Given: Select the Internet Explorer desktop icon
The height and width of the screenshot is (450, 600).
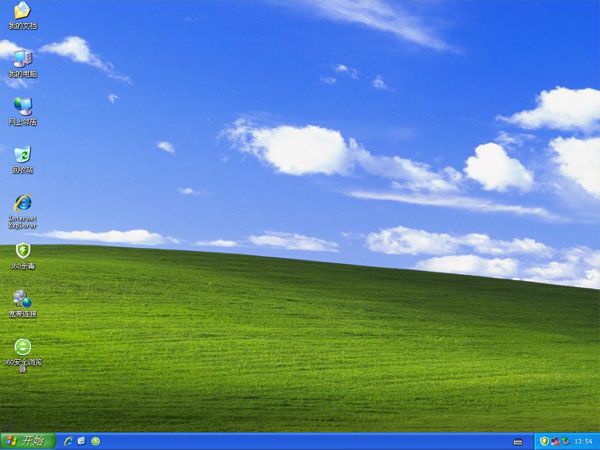Looking at the screenshot, I should click(x=23, y=211).
